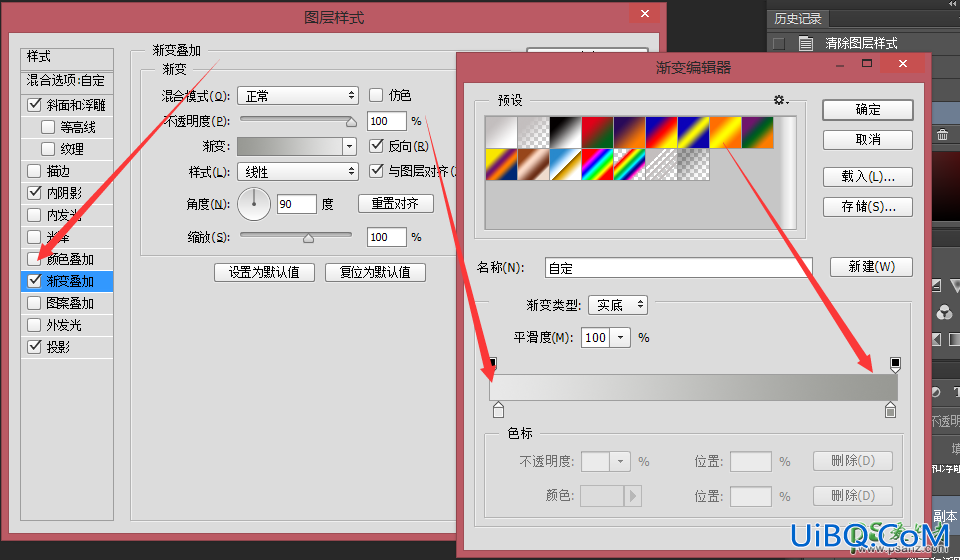This screenshot has height=560, width=960.
Task: Click the 确定 button in Gradient Editor
Action: (x=868, y=110)
